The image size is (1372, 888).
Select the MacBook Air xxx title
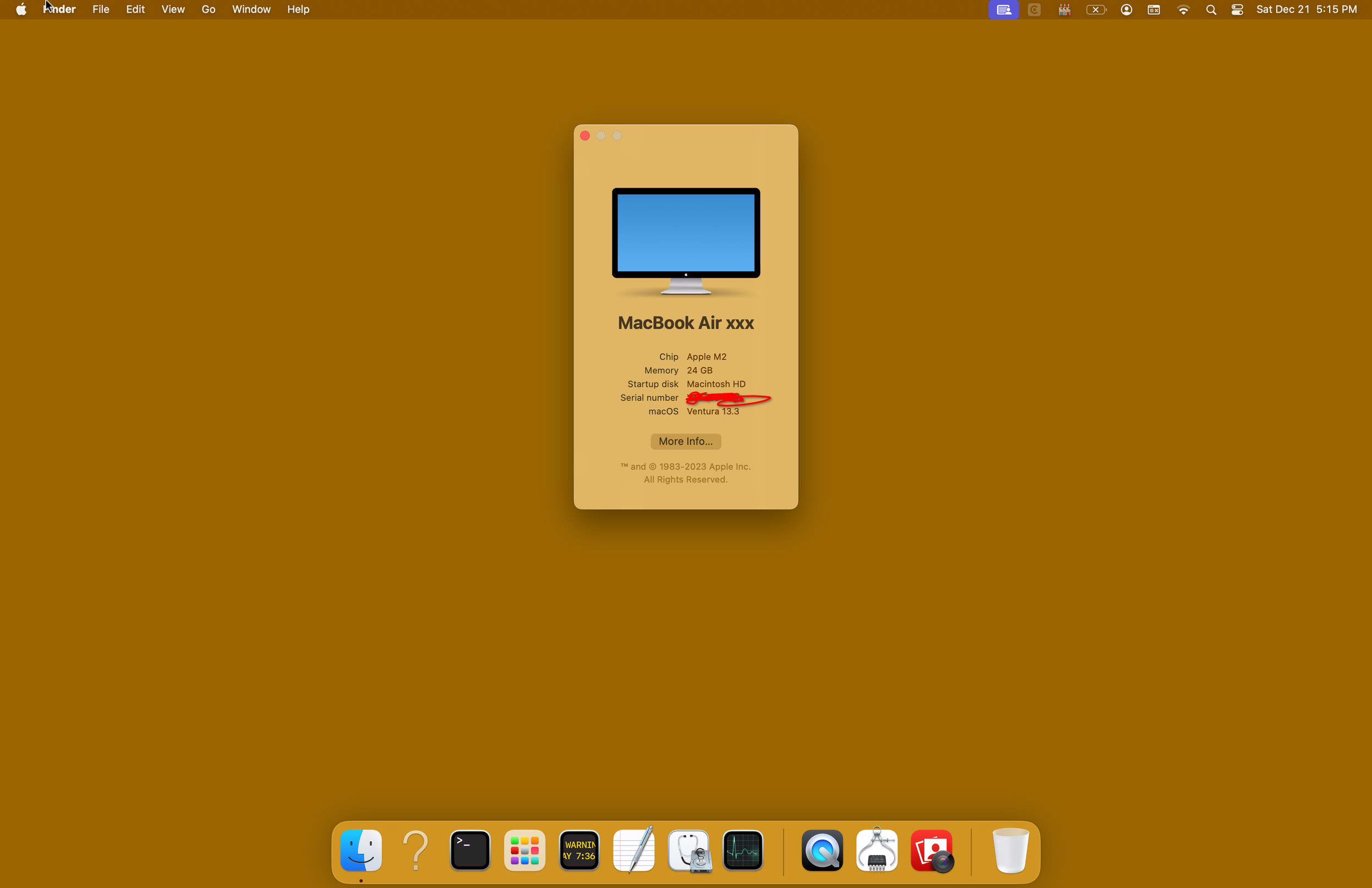coord(686,323)
